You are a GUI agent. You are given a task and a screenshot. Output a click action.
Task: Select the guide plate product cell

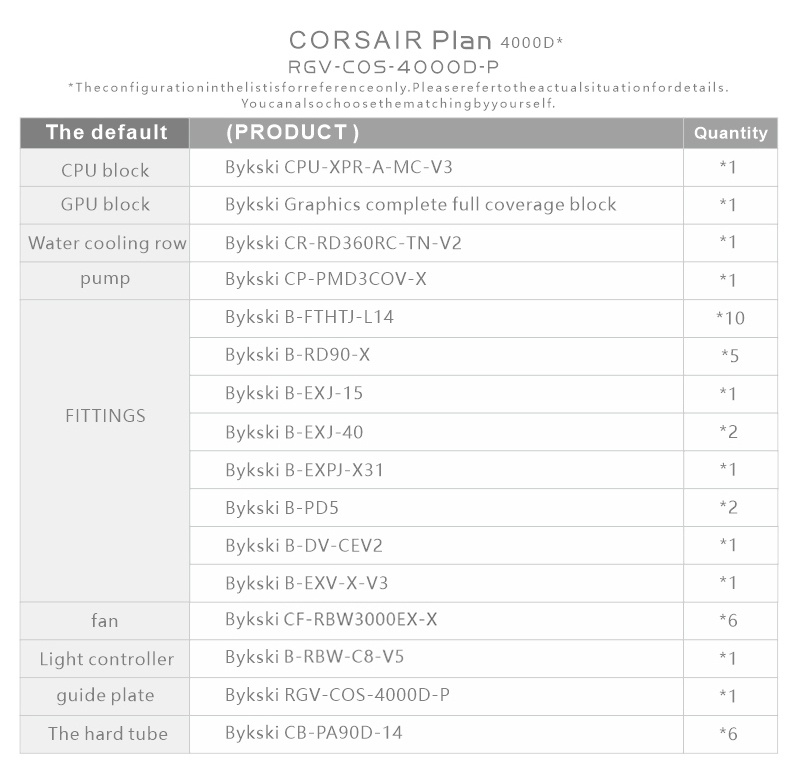[436, 697]
